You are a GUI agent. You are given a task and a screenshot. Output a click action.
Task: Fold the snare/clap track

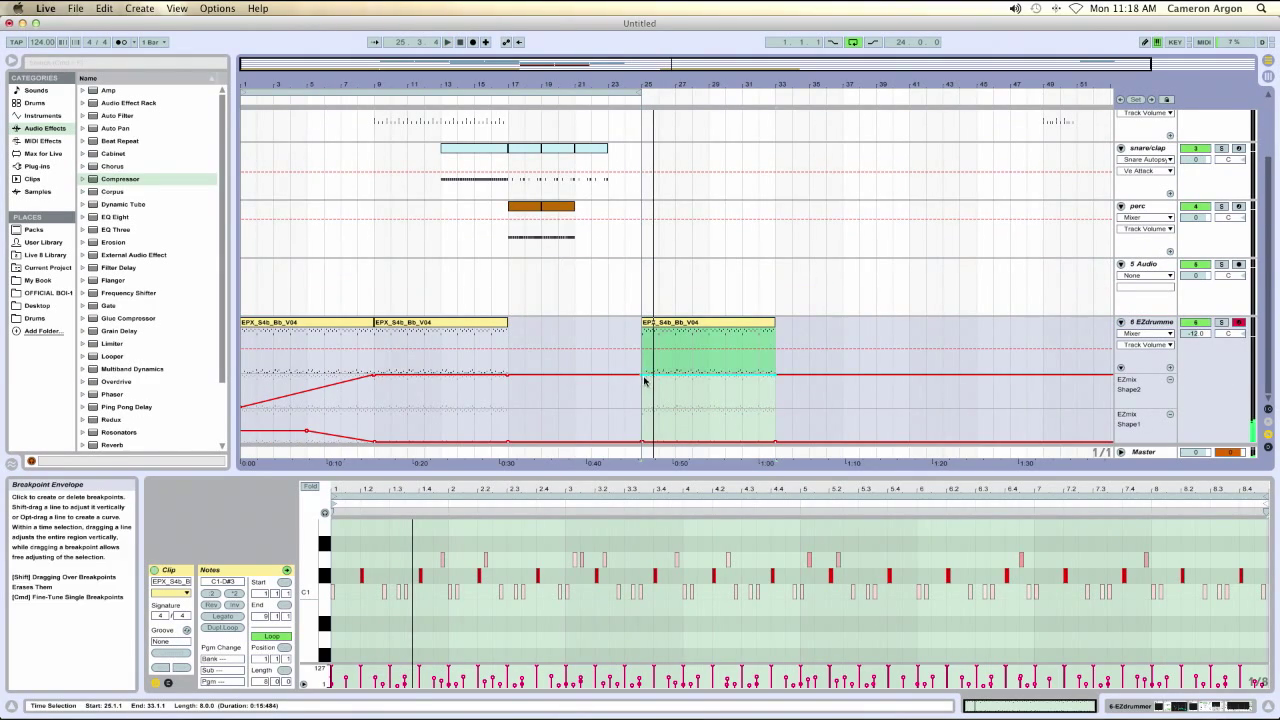[1121, 148]
